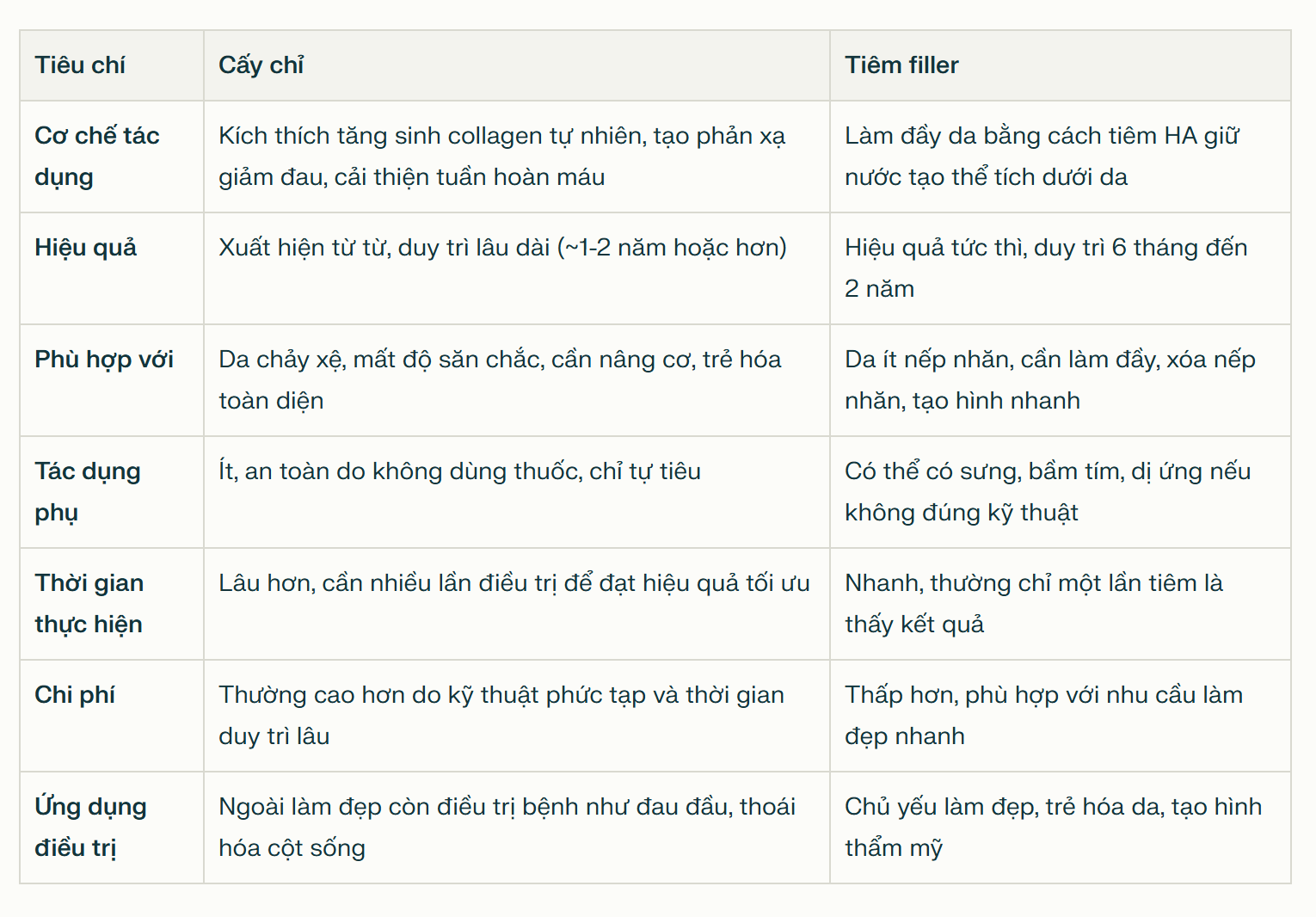Select the 'Chi phí' row label
Viewport: 1316px width, 917px height.
pyautogui.click(x=75, y=695)
